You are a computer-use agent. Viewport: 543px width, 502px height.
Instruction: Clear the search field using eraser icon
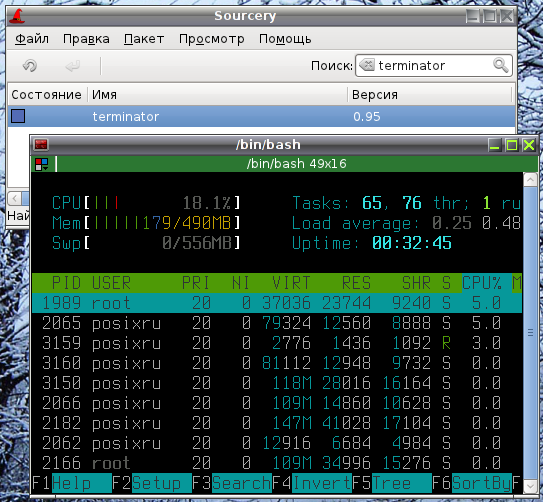coord(367,65)
